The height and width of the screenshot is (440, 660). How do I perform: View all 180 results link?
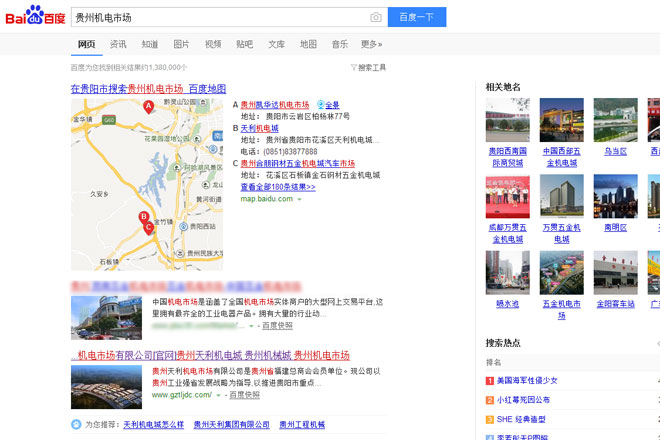click(x=278, y=187)
